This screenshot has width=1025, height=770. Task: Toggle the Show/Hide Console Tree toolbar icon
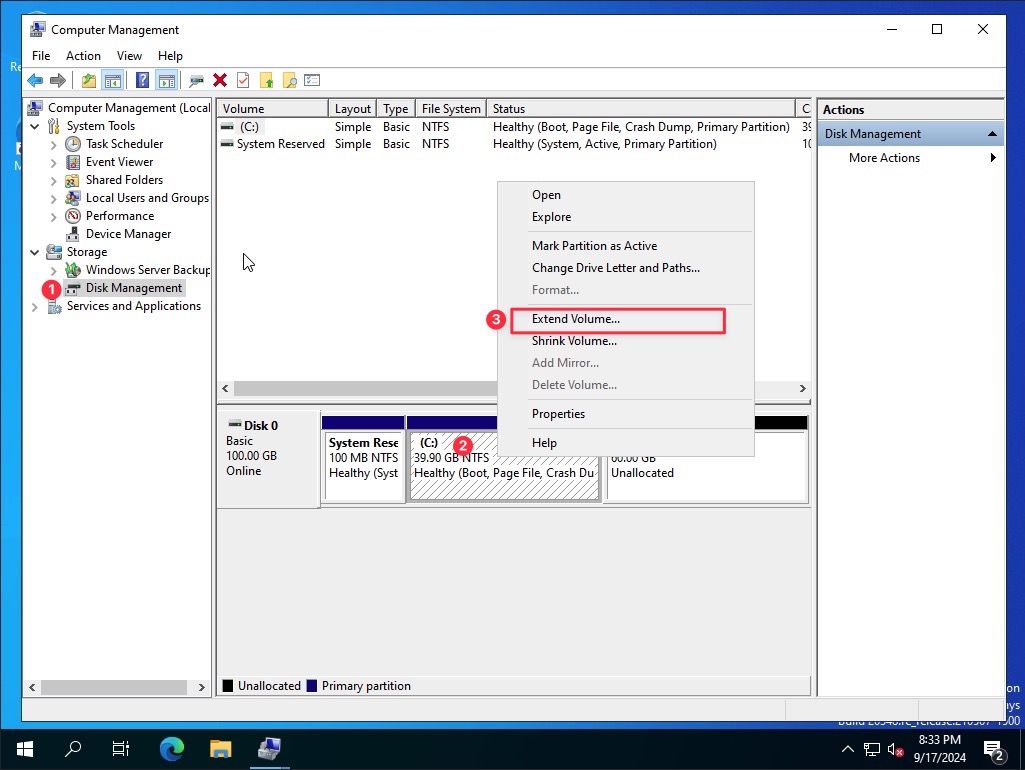(112, 80)
